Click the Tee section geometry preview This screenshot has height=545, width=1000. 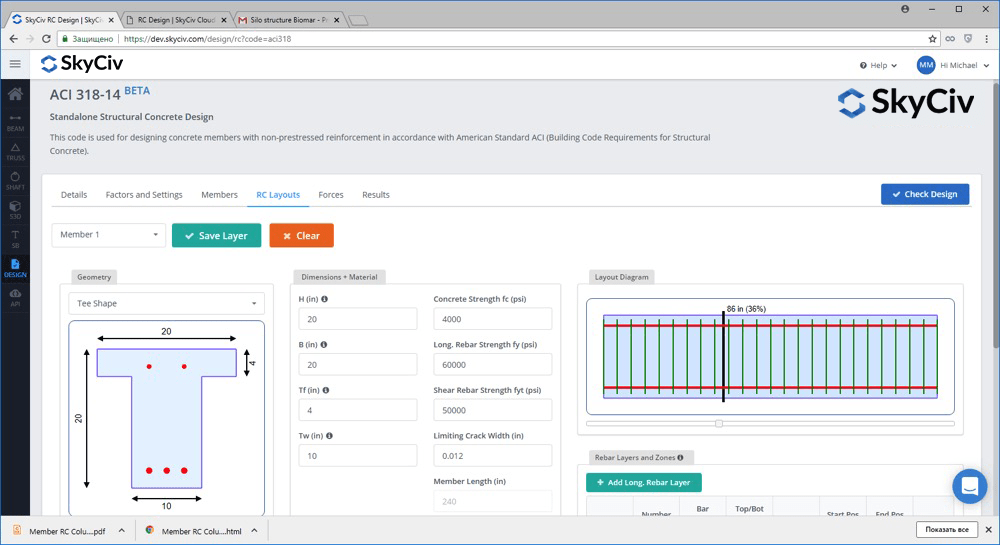coord(166,418)
